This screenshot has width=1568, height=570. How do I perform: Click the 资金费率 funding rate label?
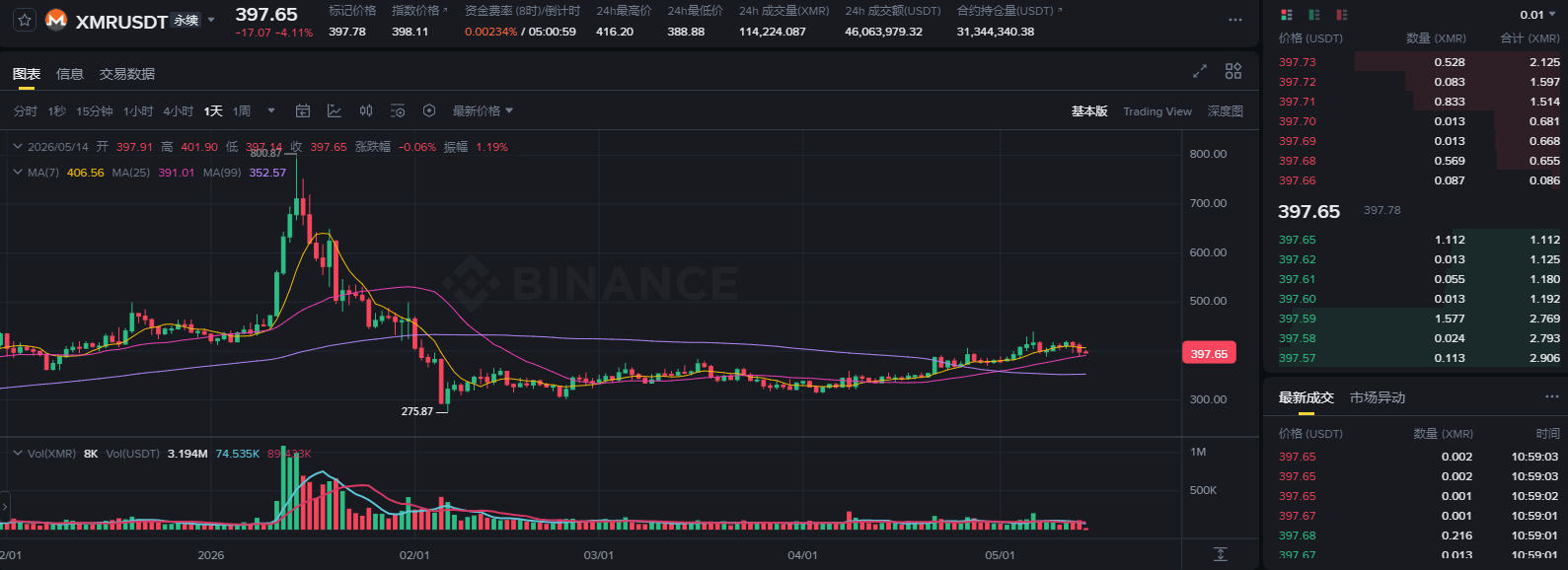click(x=522, y=11)
